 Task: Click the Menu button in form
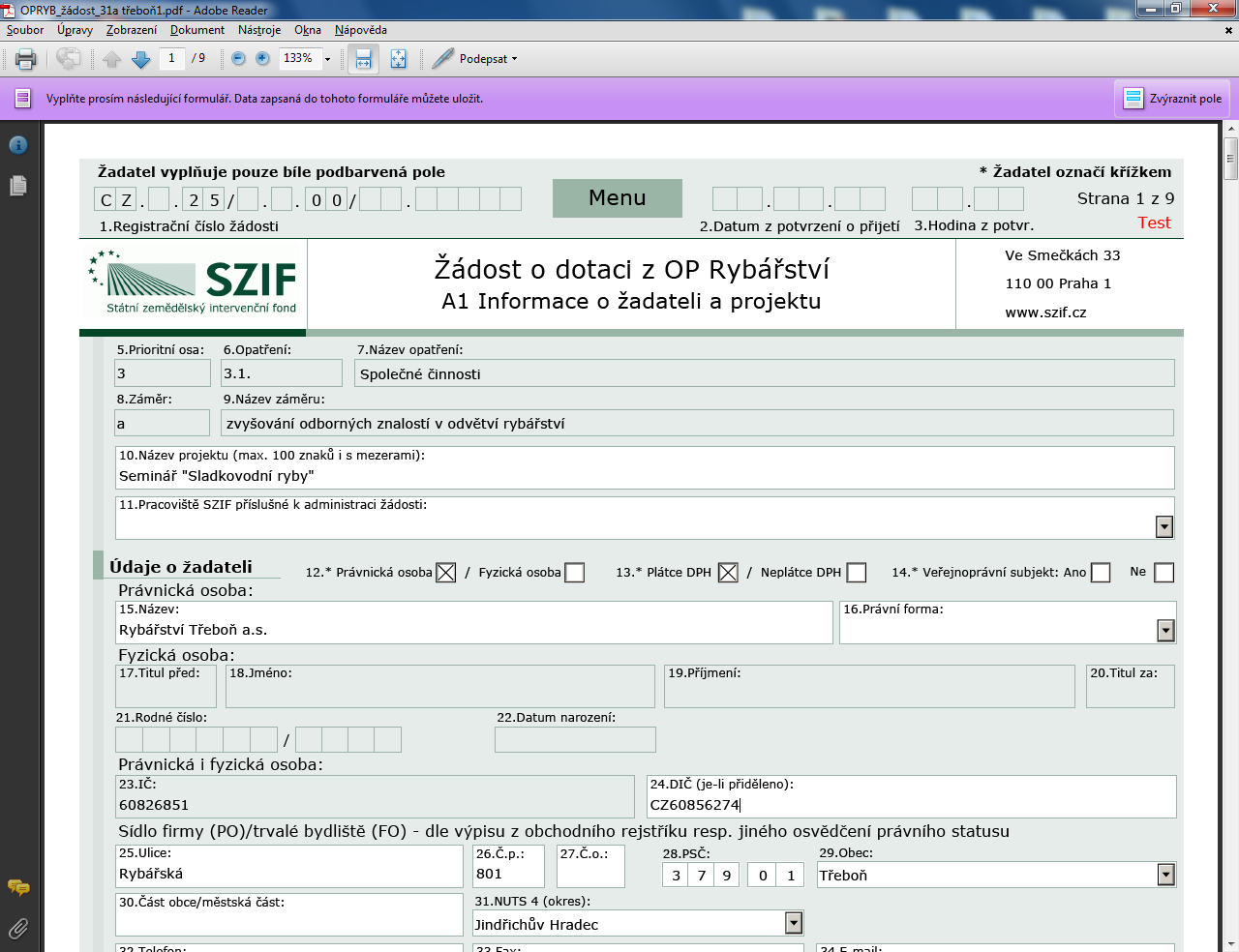[618, 198]
